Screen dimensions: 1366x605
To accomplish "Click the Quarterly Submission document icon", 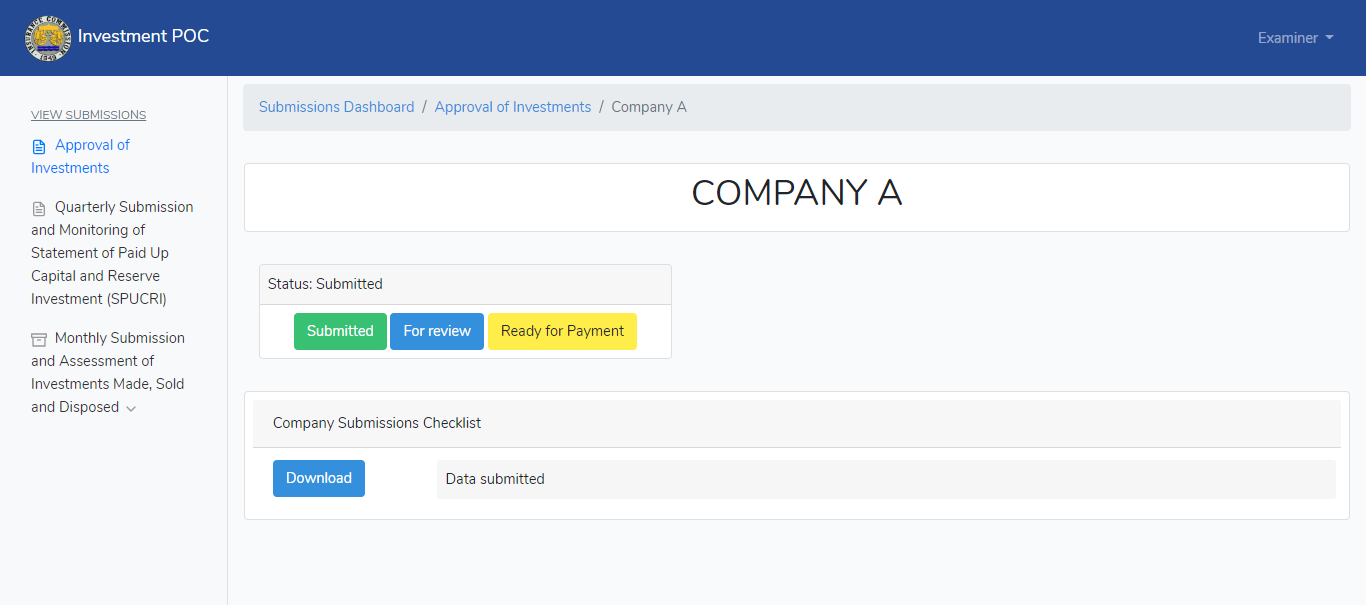I will pos(39,208).
